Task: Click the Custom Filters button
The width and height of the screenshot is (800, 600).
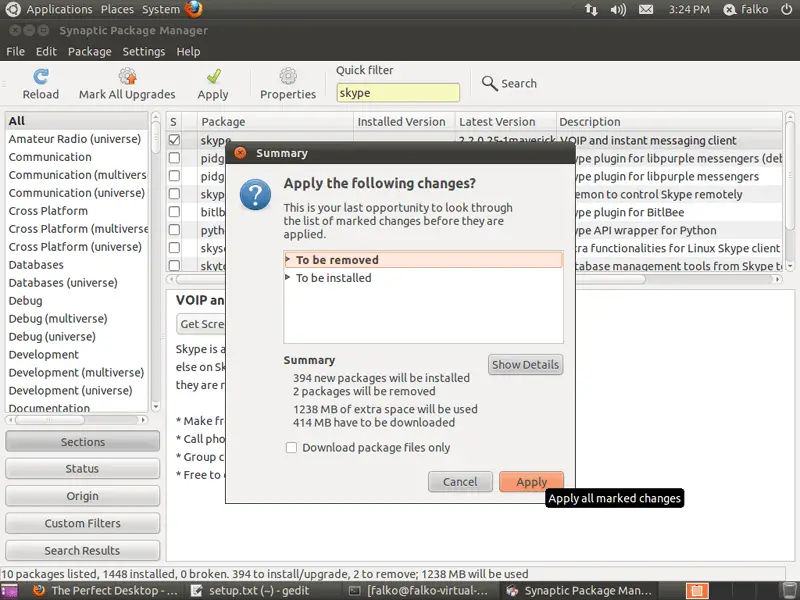Action: pyautogui.click(x=83, y=523)
